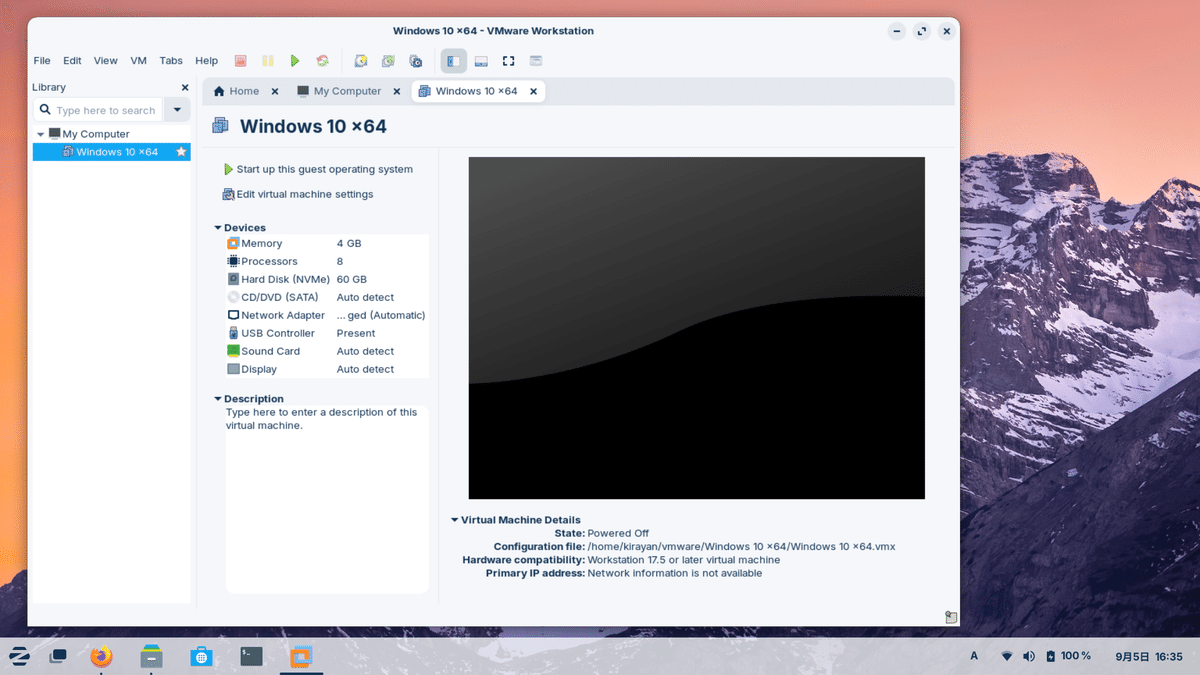This screenshot has height=675, width=1200.
Task: Open the Edit menu
Action: pyautogui.click(x=72, y=61)
